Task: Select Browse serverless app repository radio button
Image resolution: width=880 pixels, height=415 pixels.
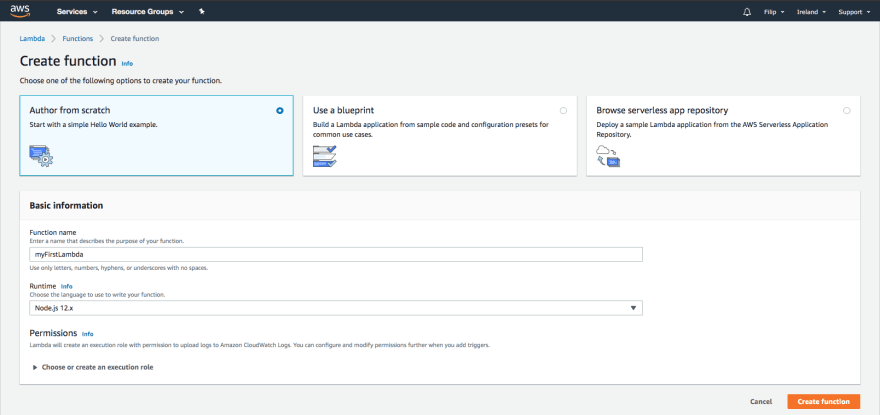Action: click(x=847, y=111)
